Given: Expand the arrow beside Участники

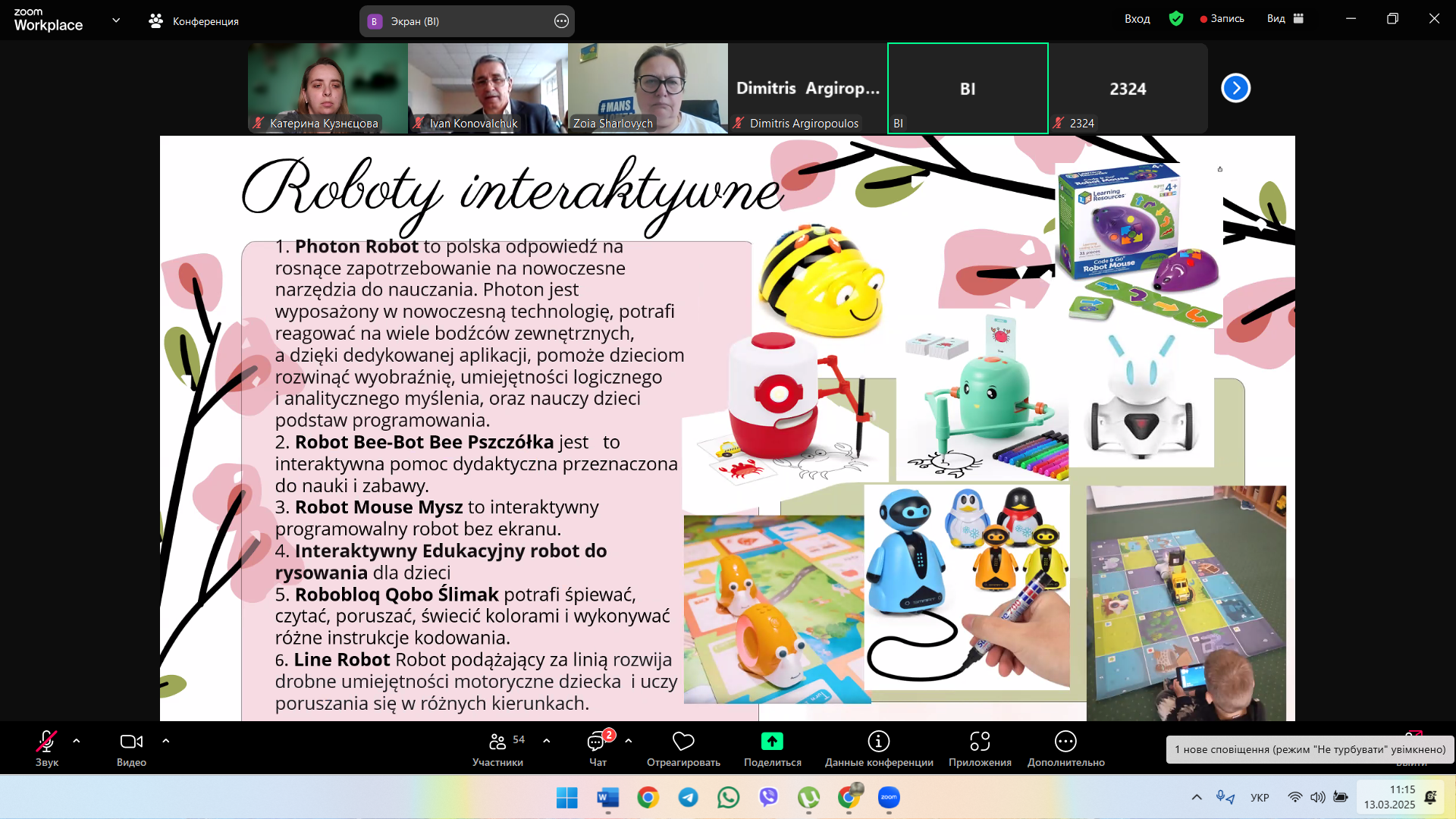Looking at the screenshot, I should tap(547, 741).
